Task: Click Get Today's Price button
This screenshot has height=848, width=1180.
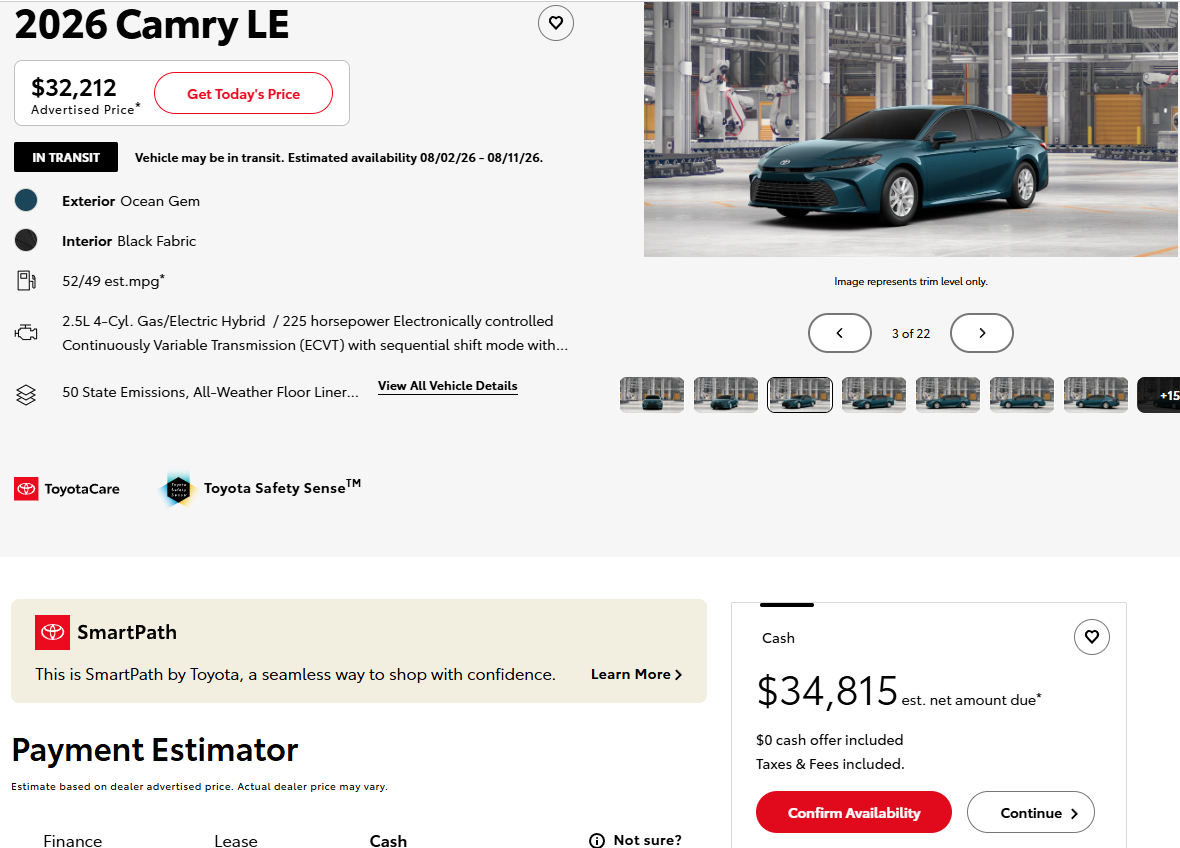Action: (243, 93)
